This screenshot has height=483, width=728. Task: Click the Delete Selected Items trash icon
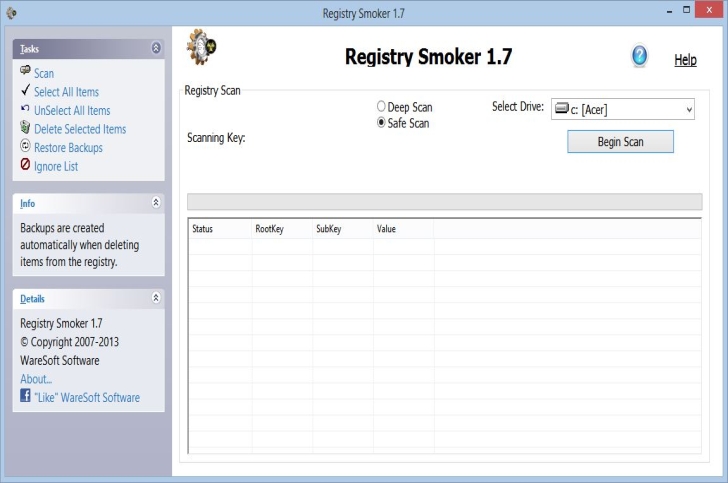point(25,129)
